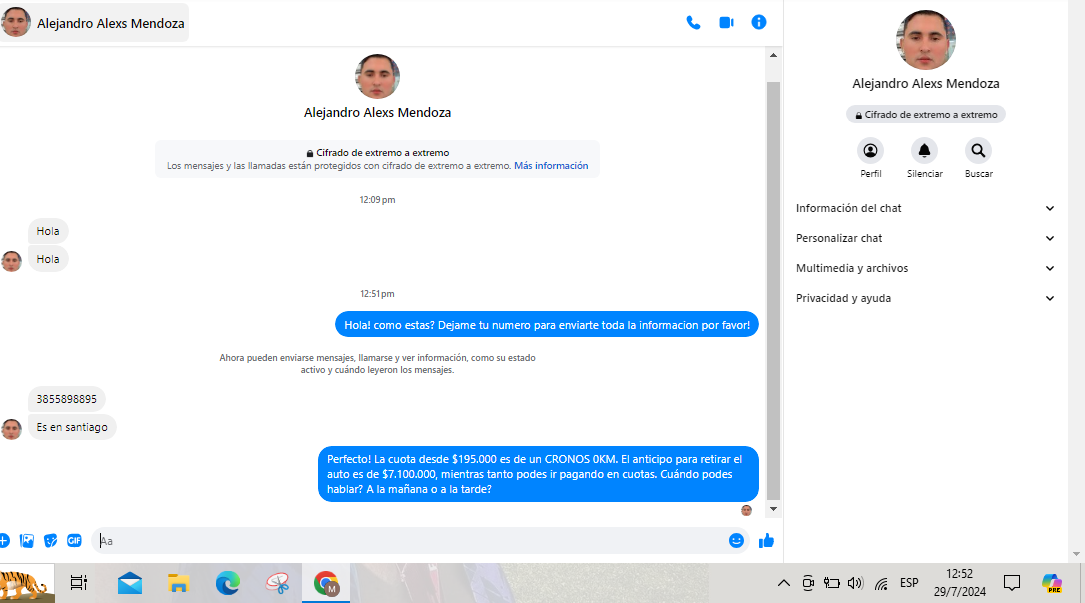The width and height of the screenshot is (1085, 603).
Task: Open the emoji picker in message box
Action: pos(736,541)
